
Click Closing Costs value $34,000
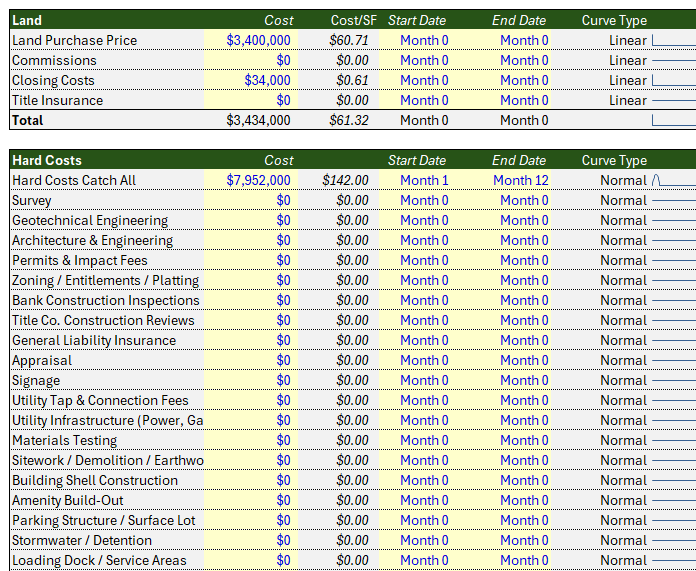(267, 80)
